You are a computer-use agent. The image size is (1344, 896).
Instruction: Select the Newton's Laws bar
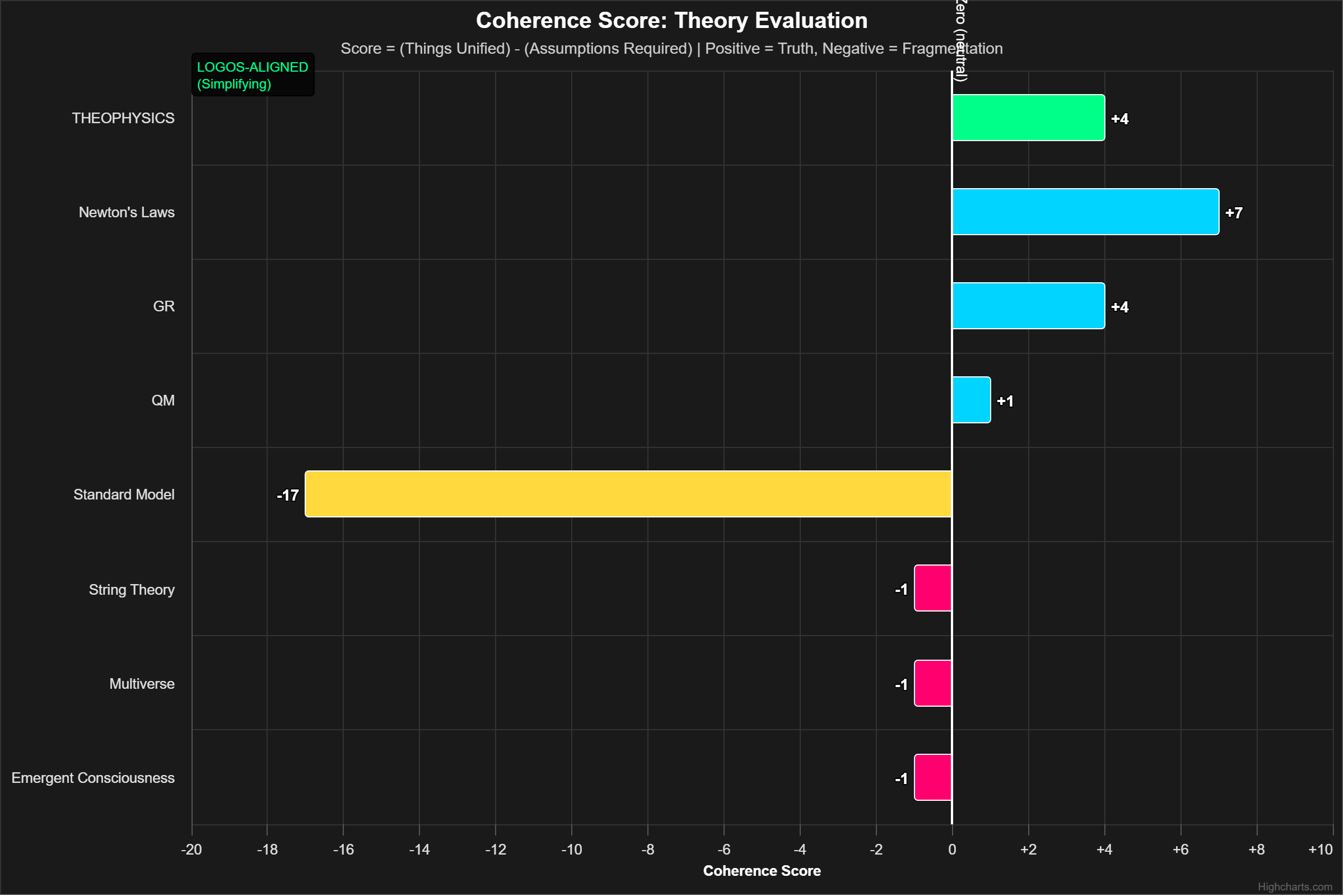[1086, 212]
